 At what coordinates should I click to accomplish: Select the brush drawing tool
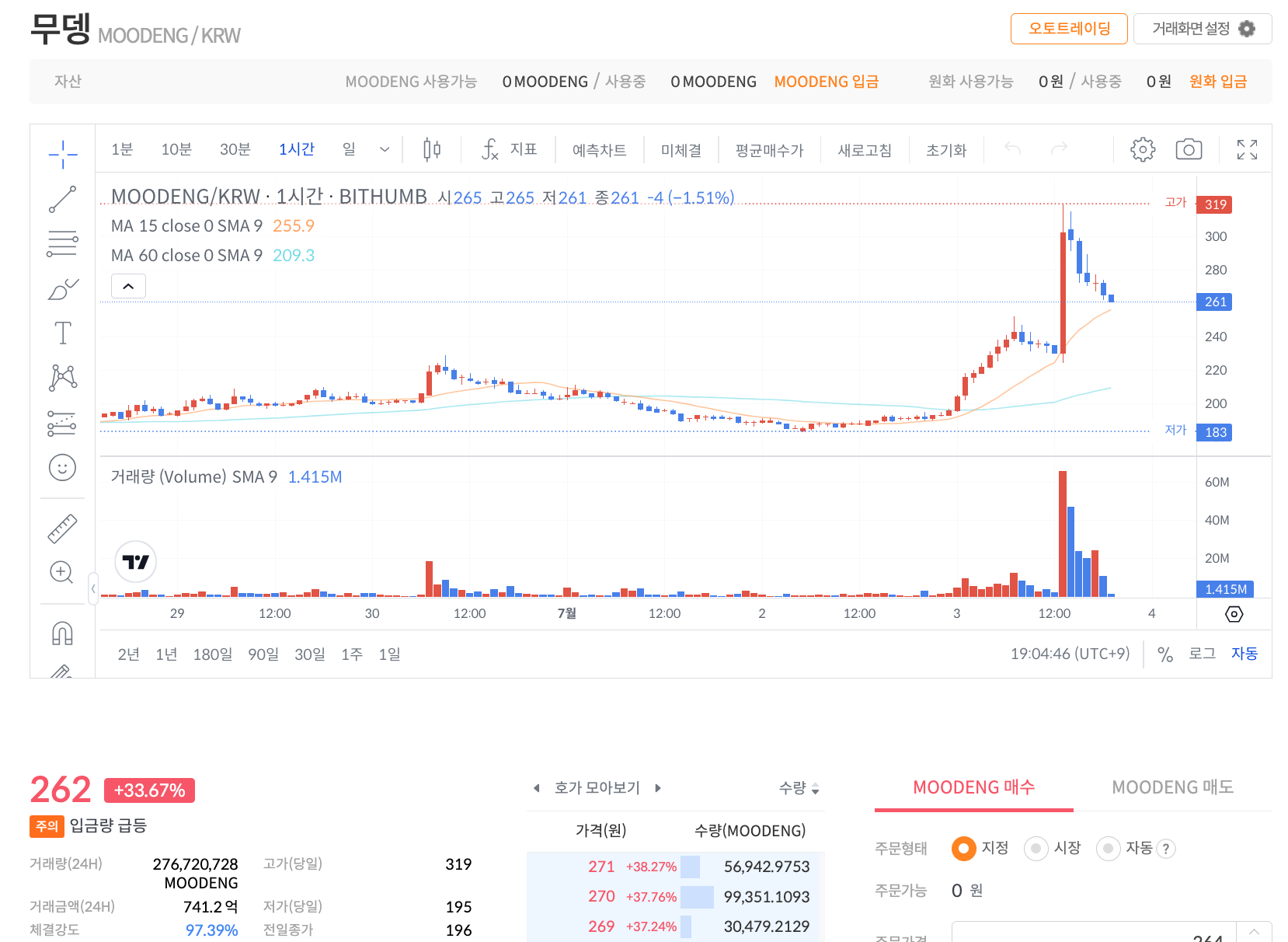point(62,288)
